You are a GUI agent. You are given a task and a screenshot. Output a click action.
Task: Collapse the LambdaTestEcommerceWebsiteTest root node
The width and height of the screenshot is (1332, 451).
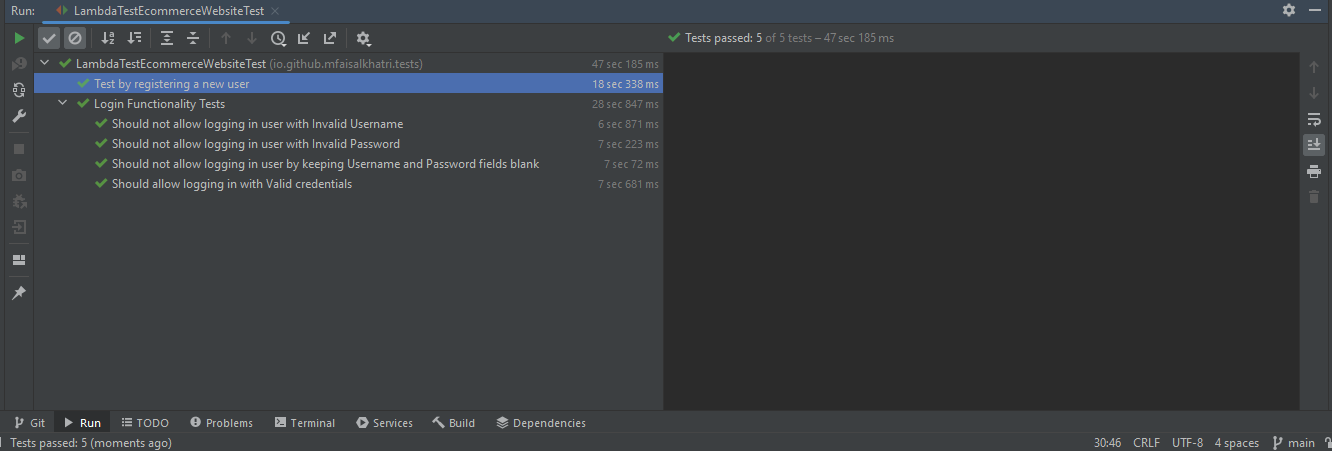point(45,64)
